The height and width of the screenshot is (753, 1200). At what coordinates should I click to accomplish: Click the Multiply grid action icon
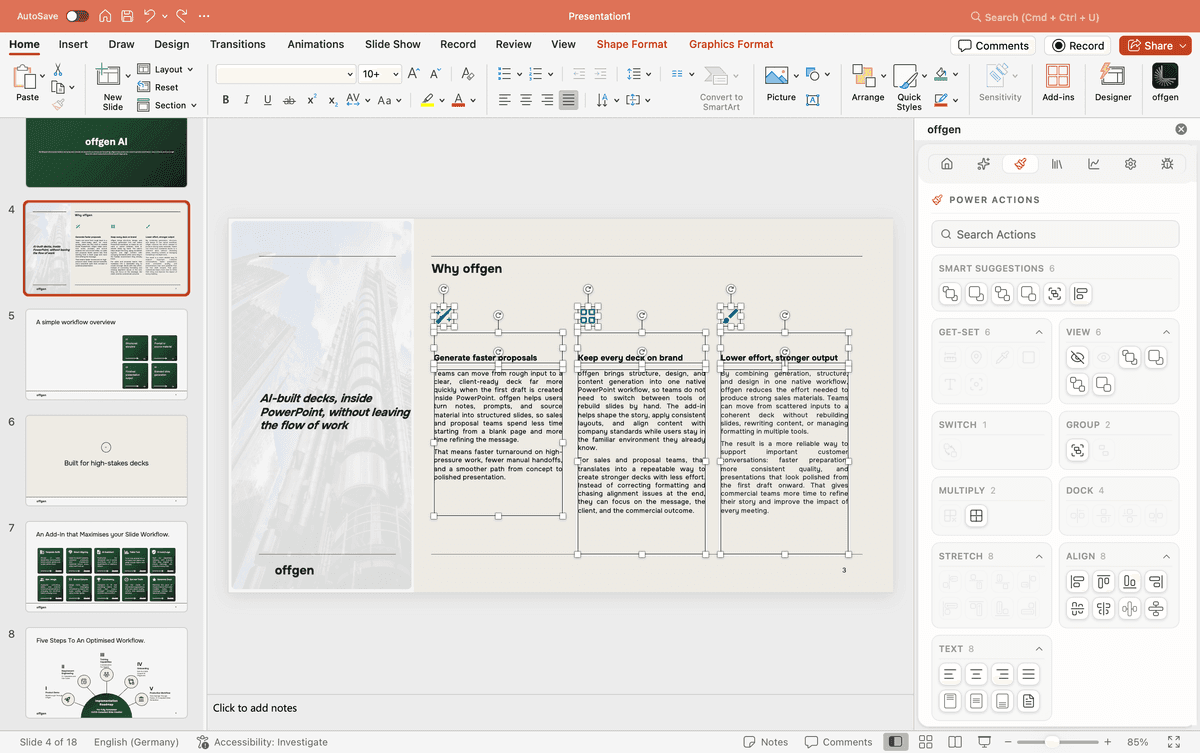coord(976,516)
